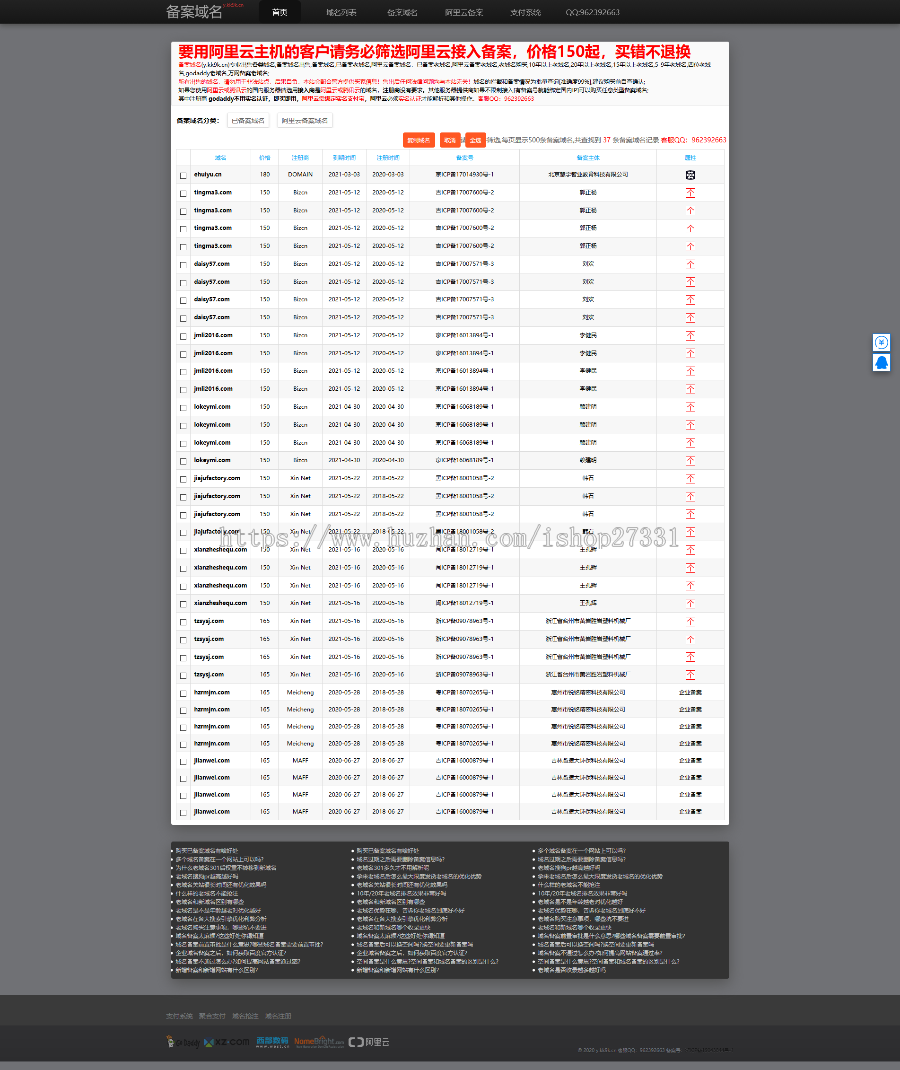The height and width of the screenshot is (1070, 900).
Task: Click the orange 购买域名 button
Action: (x=418, y=140)
